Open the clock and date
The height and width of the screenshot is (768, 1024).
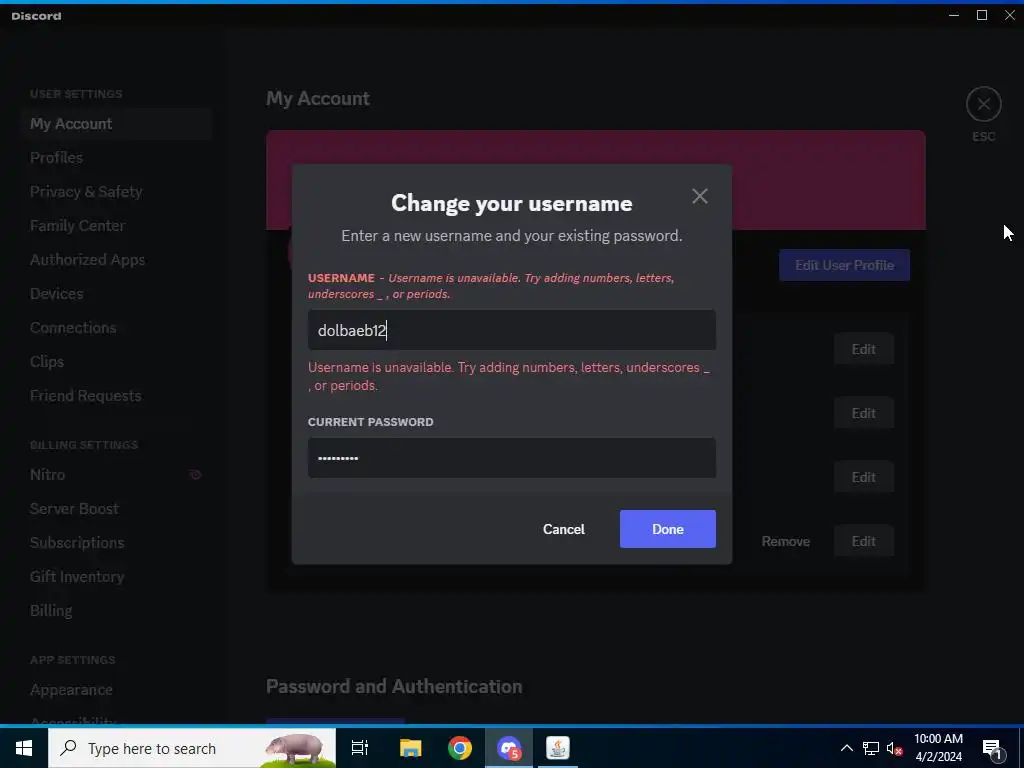pyautogui.click(x=938, y=748)
